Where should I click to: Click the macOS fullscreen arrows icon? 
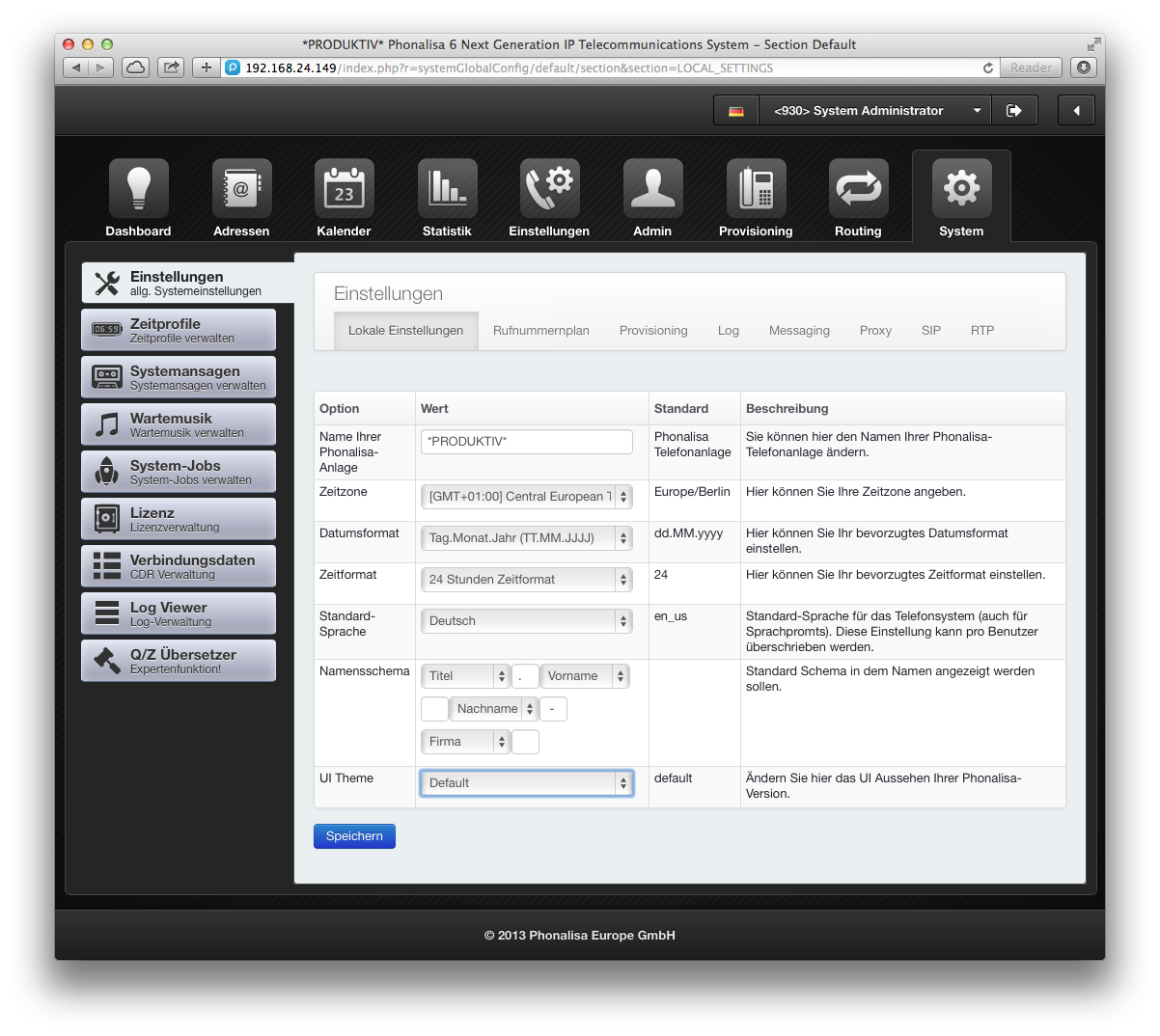[1093, 44]
